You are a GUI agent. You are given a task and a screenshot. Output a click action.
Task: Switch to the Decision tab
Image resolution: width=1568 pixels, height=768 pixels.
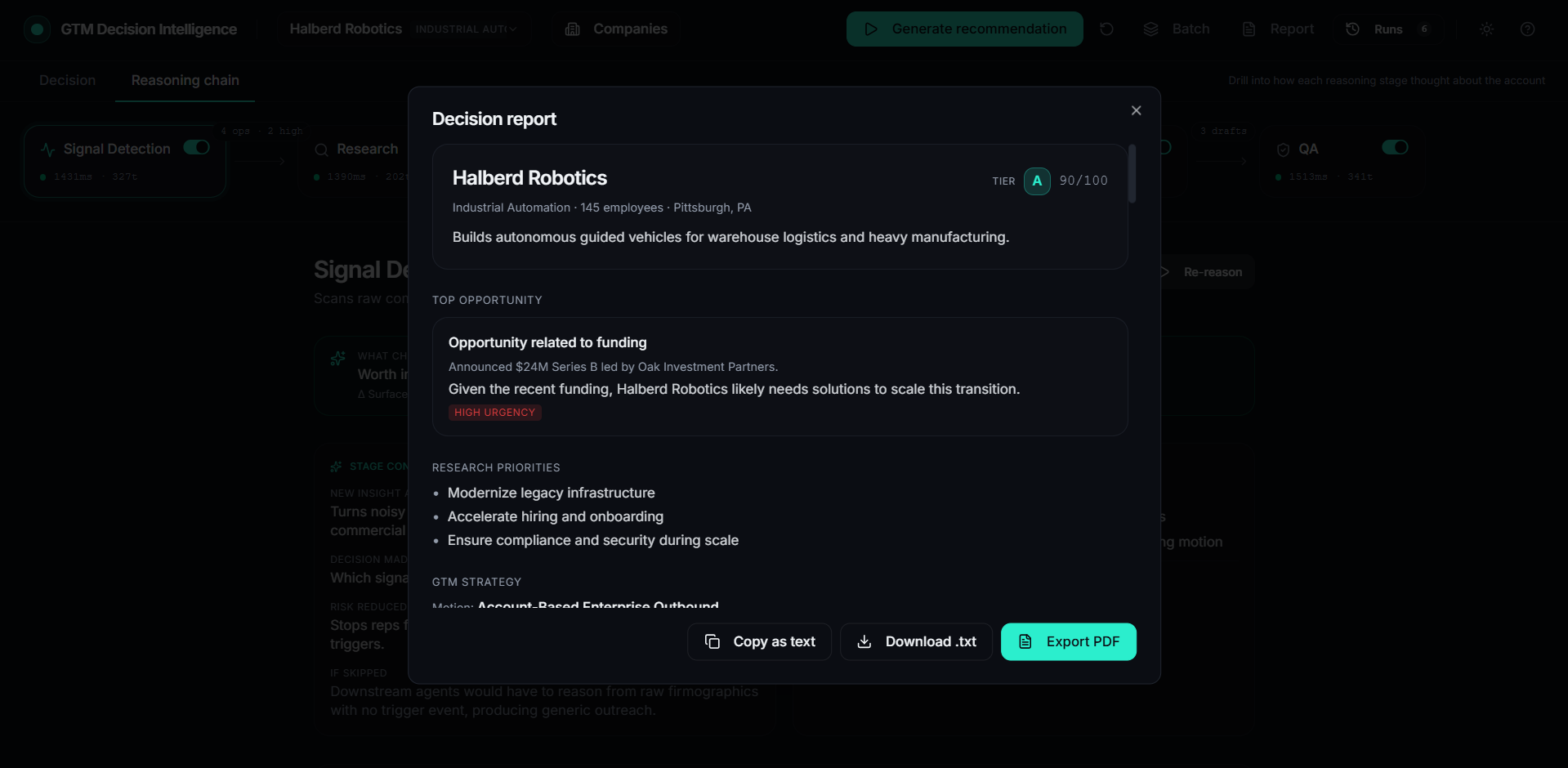click(68, 80)
